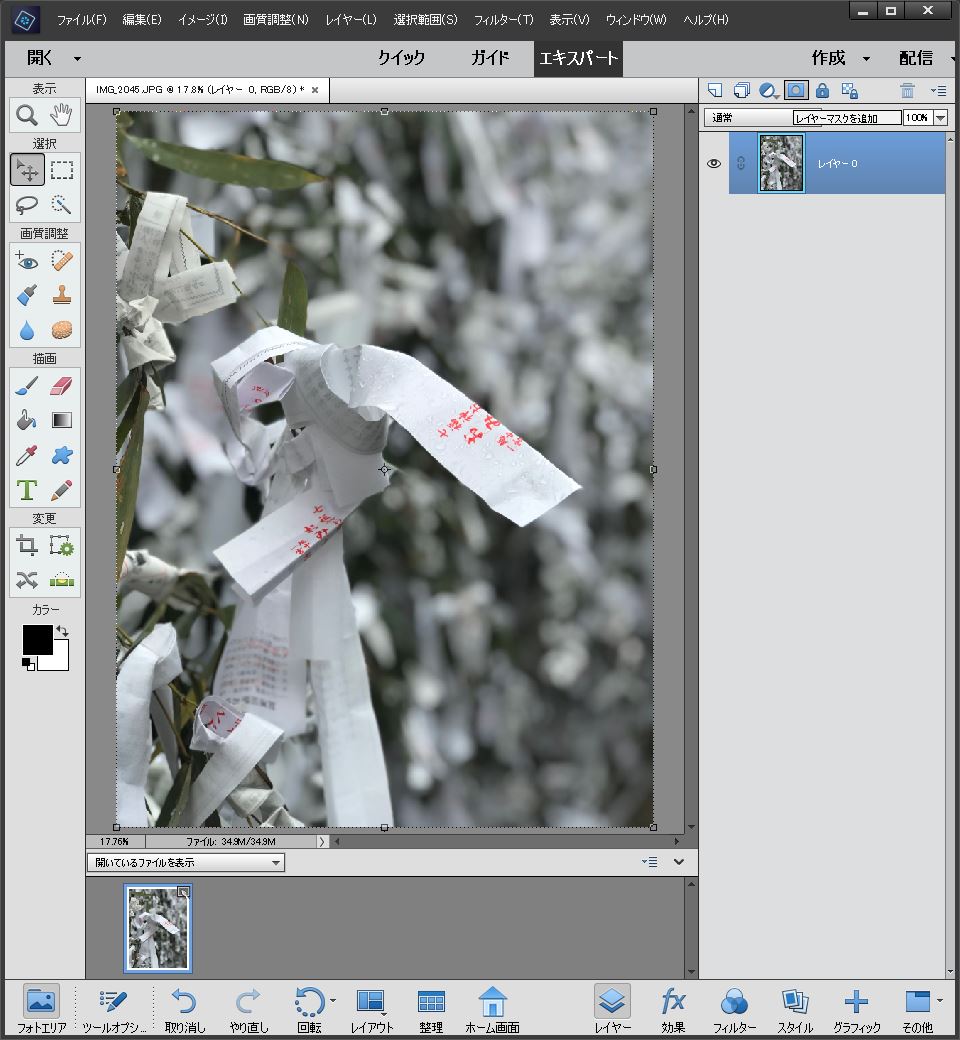Select the Zoom magnifier tool

point(27,116)
